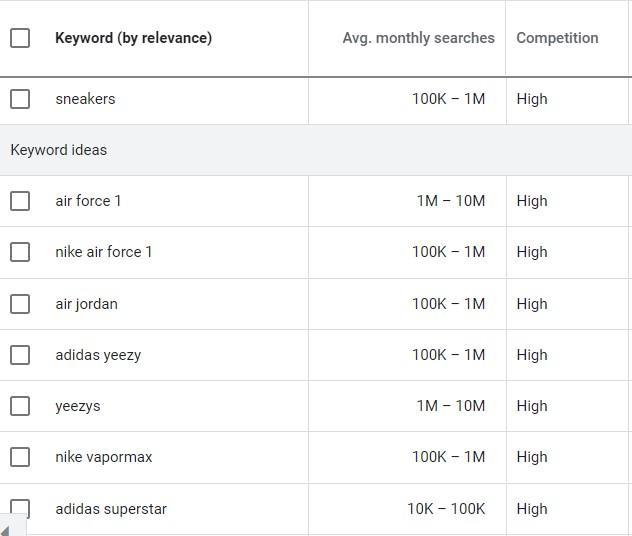Select the nike vapormax checkbox
632x536 pixels.
(x=20, y=457)
